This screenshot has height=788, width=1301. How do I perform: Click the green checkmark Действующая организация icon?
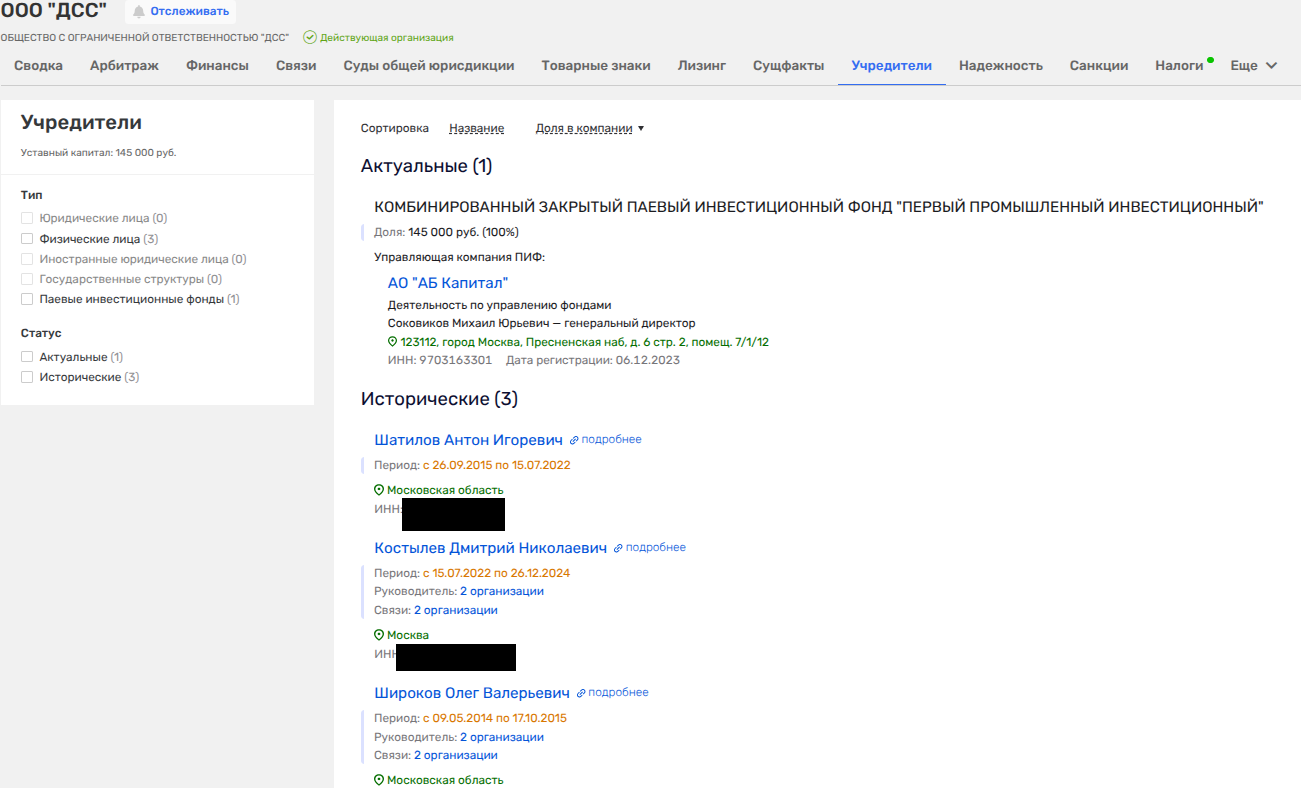pos(310,38)
